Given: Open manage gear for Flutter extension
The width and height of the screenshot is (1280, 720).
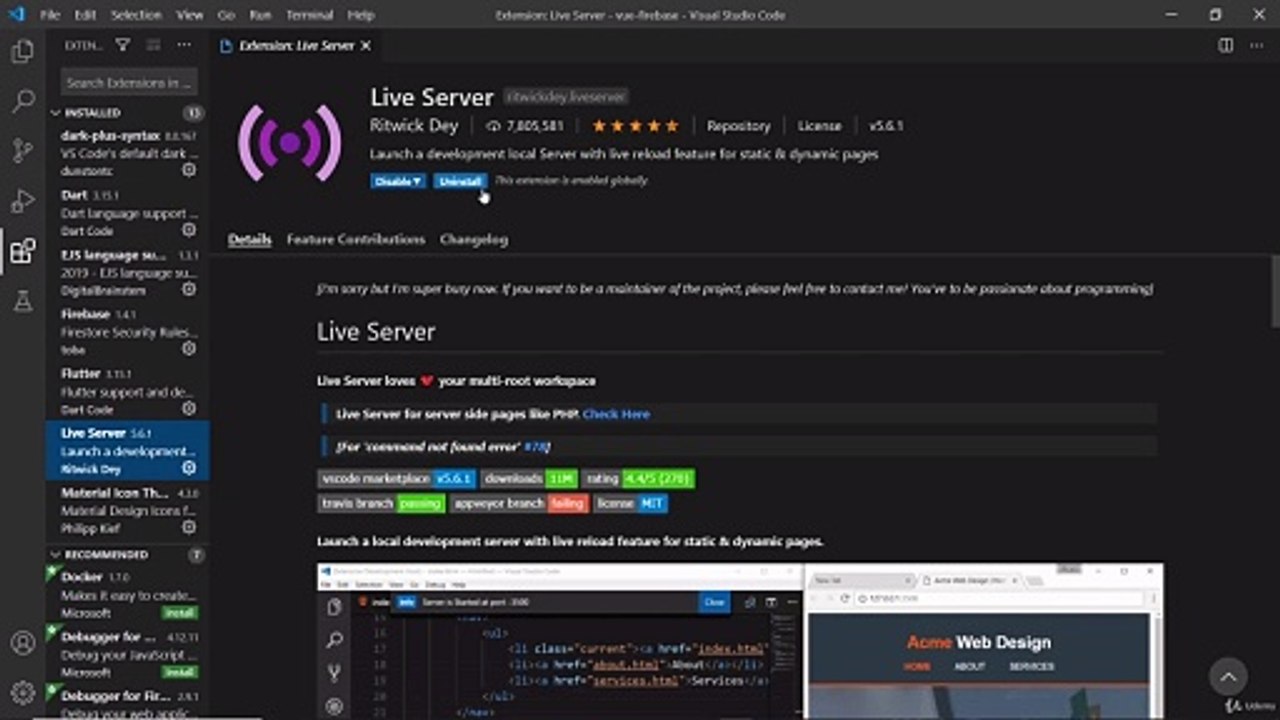Looking at the screenshot, I should coord(189,409).
